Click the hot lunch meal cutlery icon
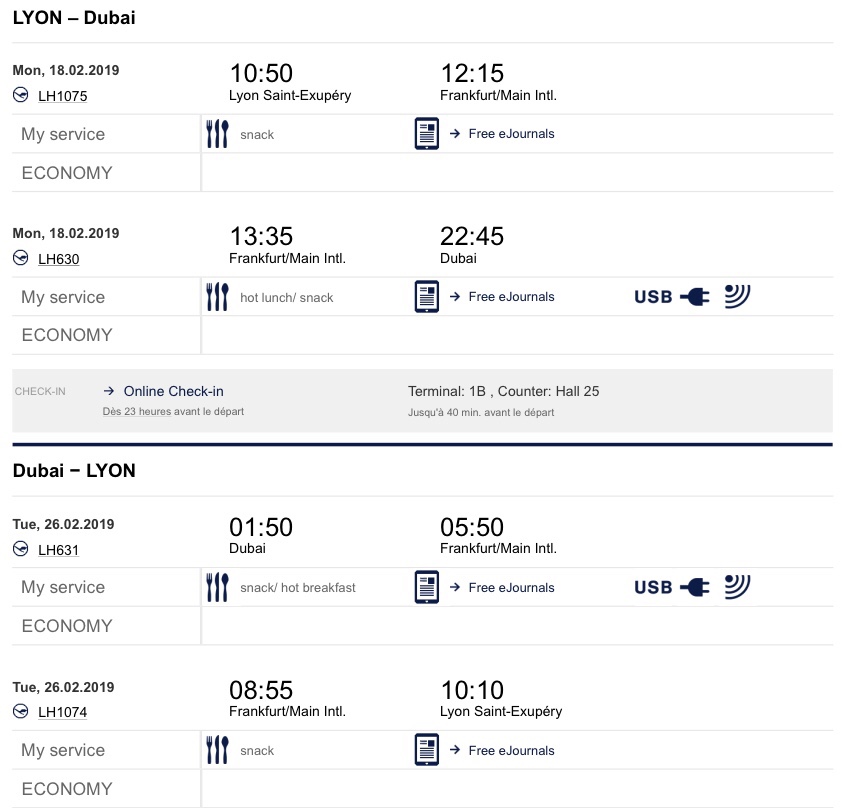The image size is (852, 808). [x=217, y=297]
